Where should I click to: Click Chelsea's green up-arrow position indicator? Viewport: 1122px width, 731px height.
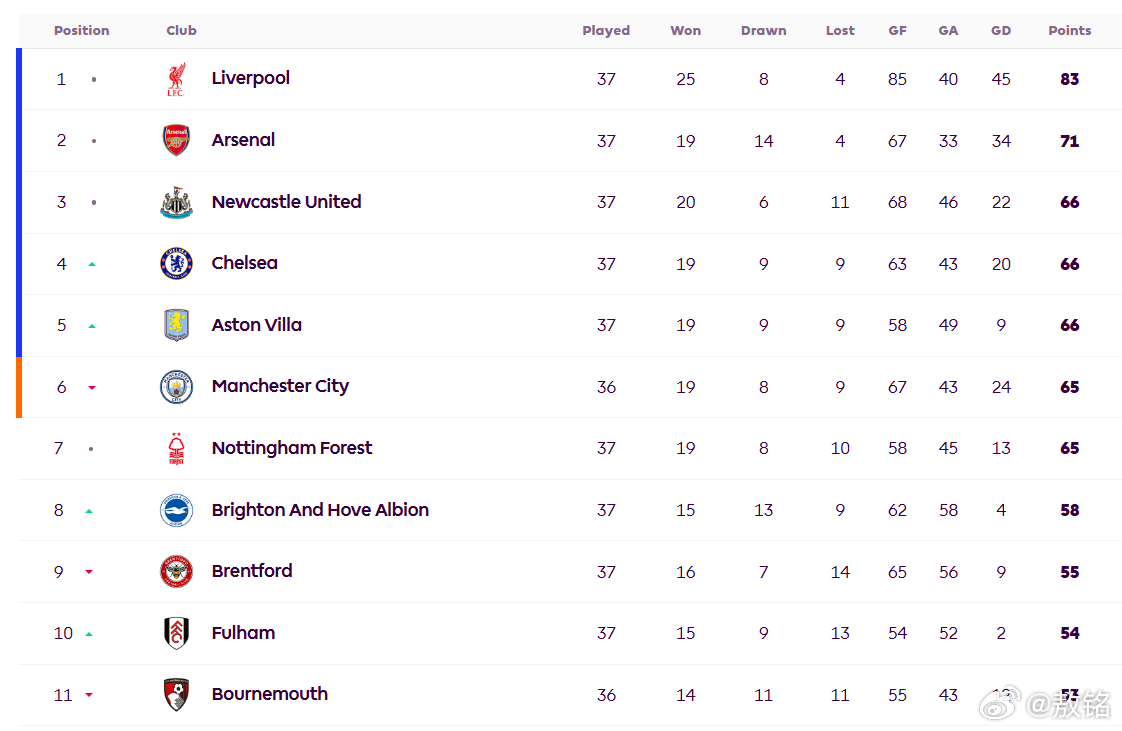(92, 265)
